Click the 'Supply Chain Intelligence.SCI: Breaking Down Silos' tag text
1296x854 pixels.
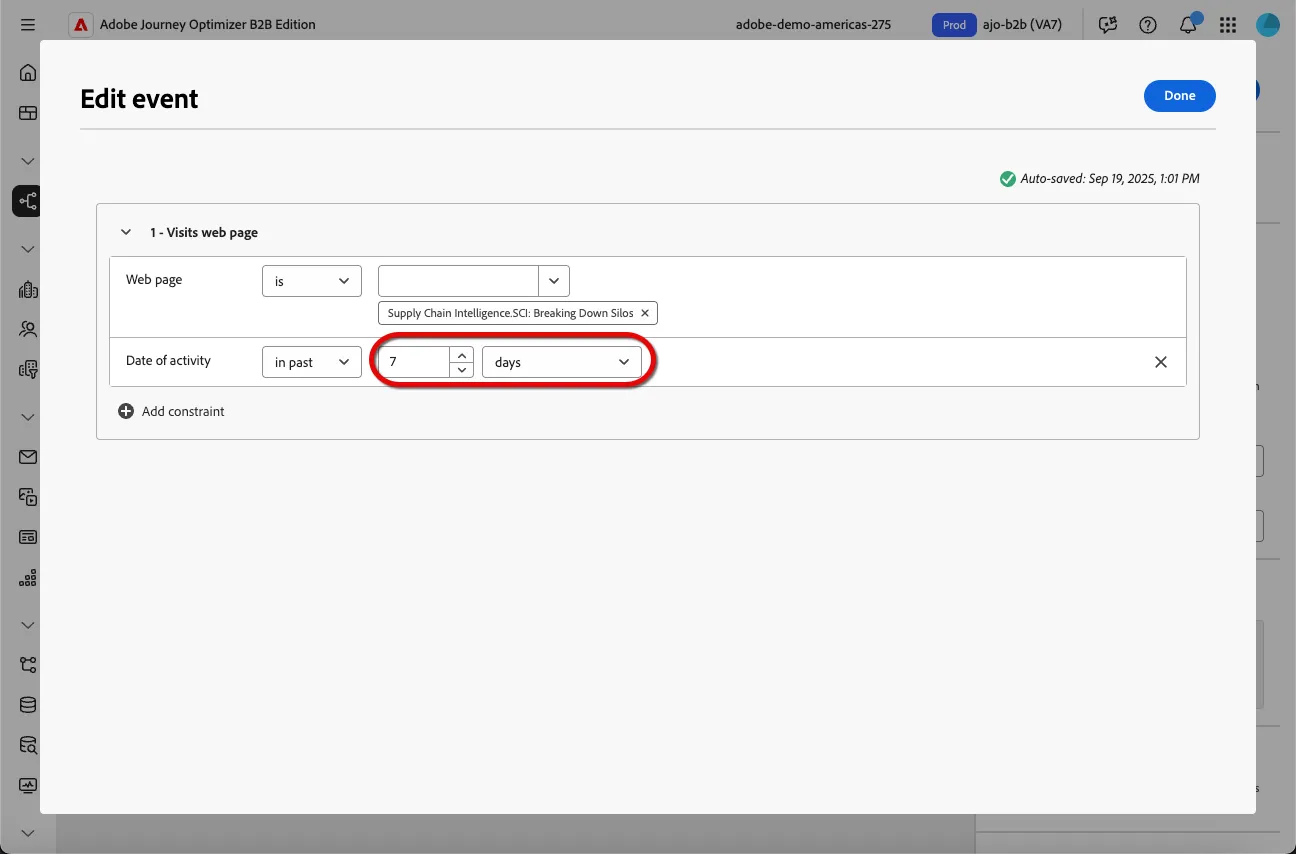tap(510, 313)
